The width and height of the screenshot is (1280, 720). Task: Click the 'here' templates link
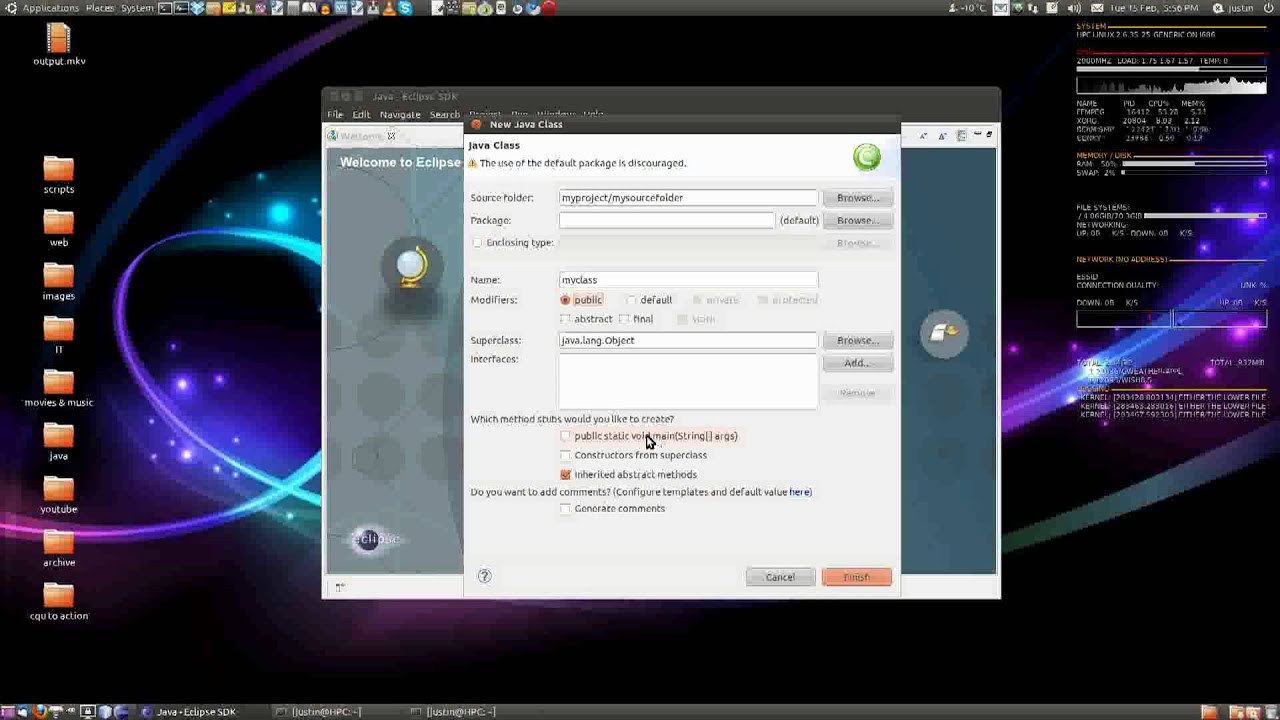coord(800,492)
